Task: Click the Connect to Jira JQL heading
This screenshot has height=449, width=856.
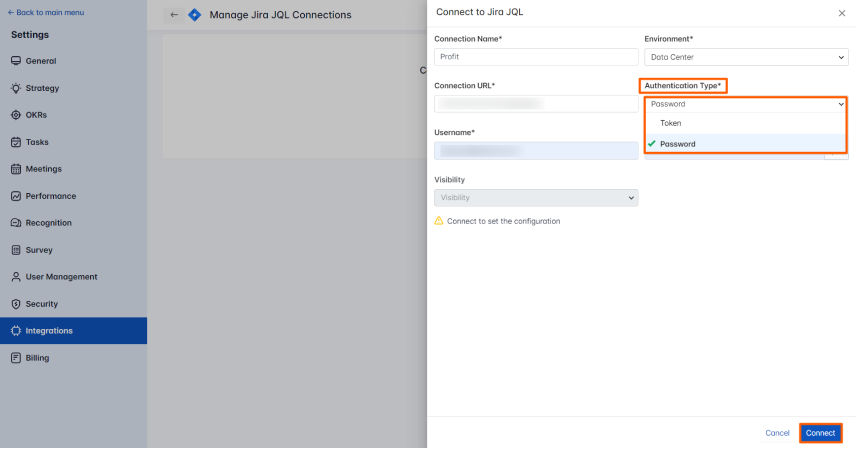Action: point(479,12)
